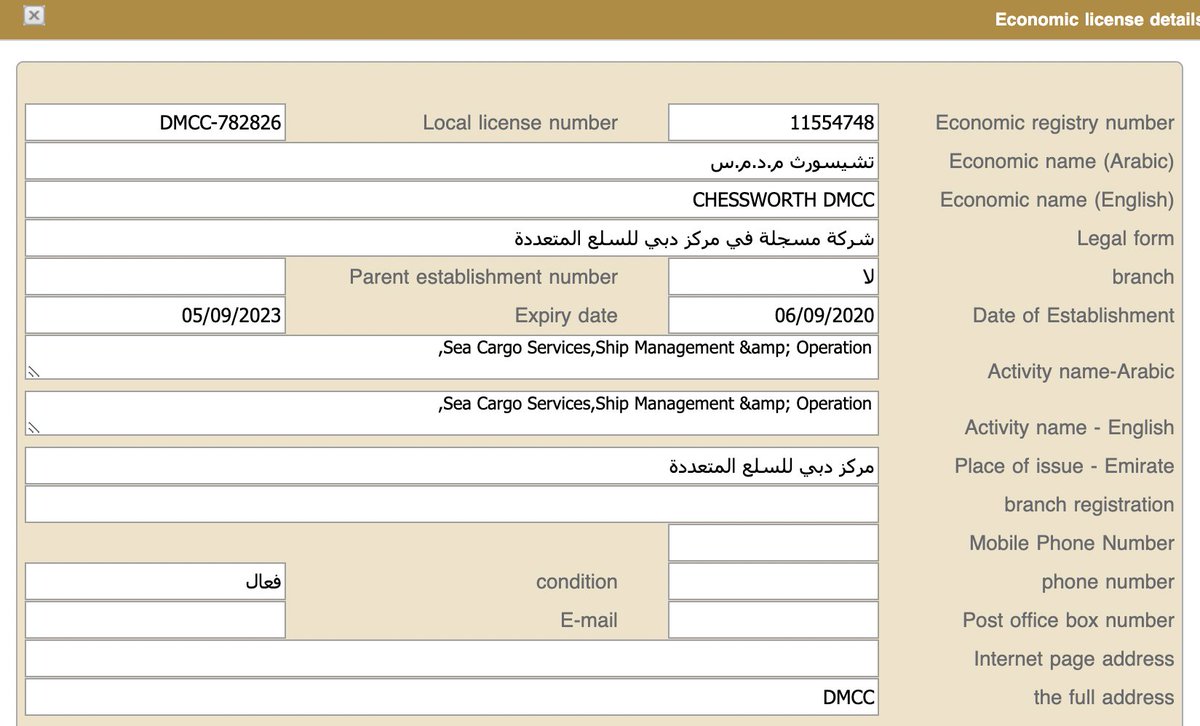The image size is (1200, 726).
Task: Click the 'Activity name - English' label
Action: tap(1070, 427)
